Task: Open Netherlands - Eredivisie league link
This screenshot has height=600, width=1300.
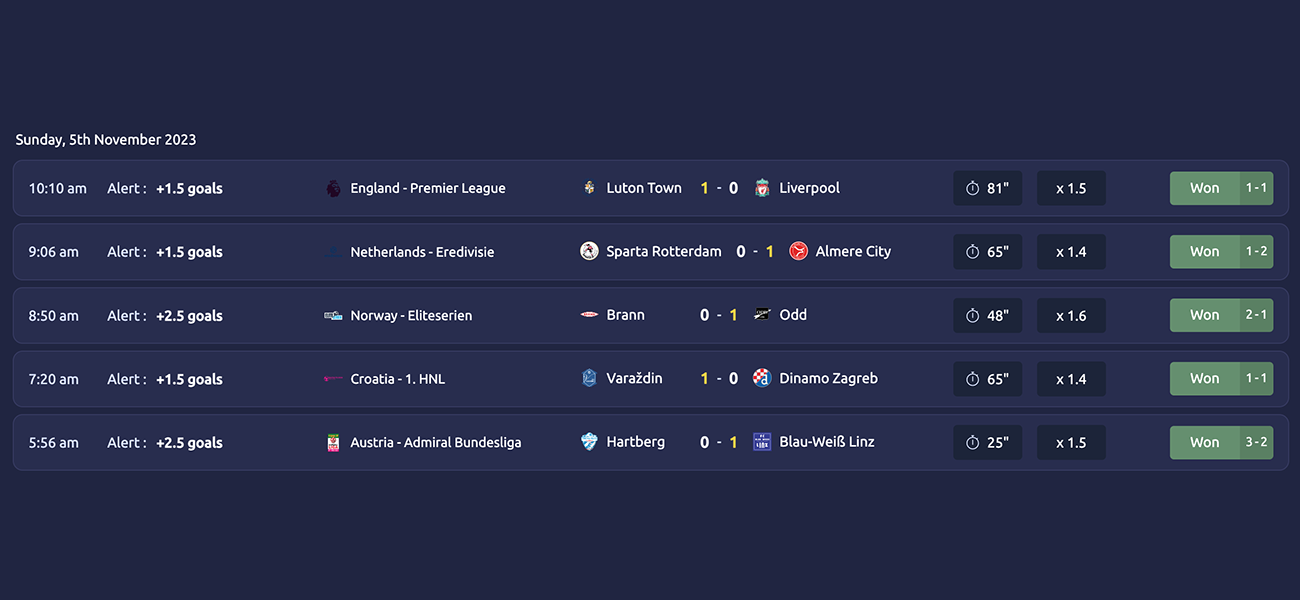Action: coord(422,252)
